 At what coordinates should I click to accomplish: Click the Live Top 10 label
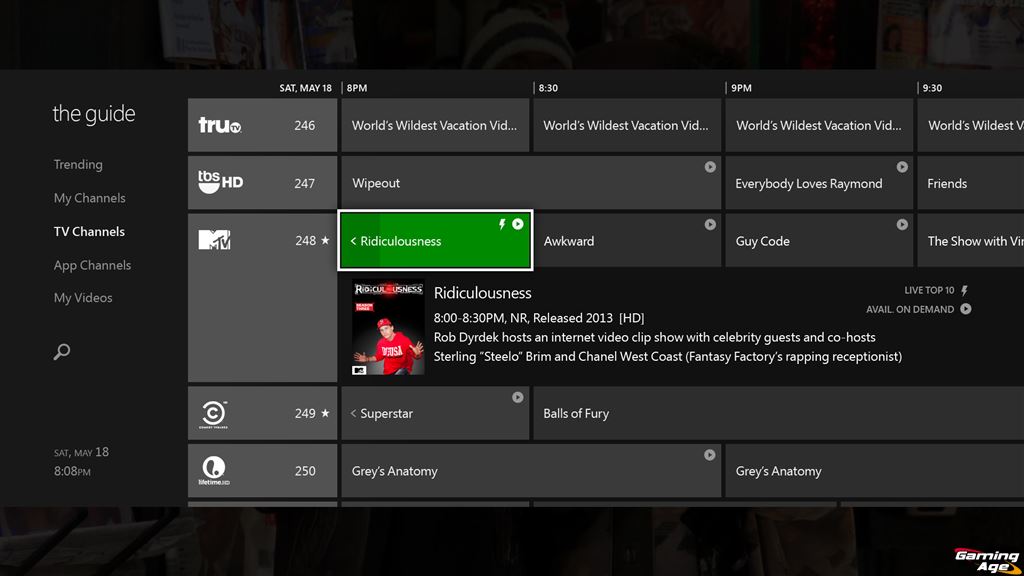pyautogui.click(x=929, y=290)
